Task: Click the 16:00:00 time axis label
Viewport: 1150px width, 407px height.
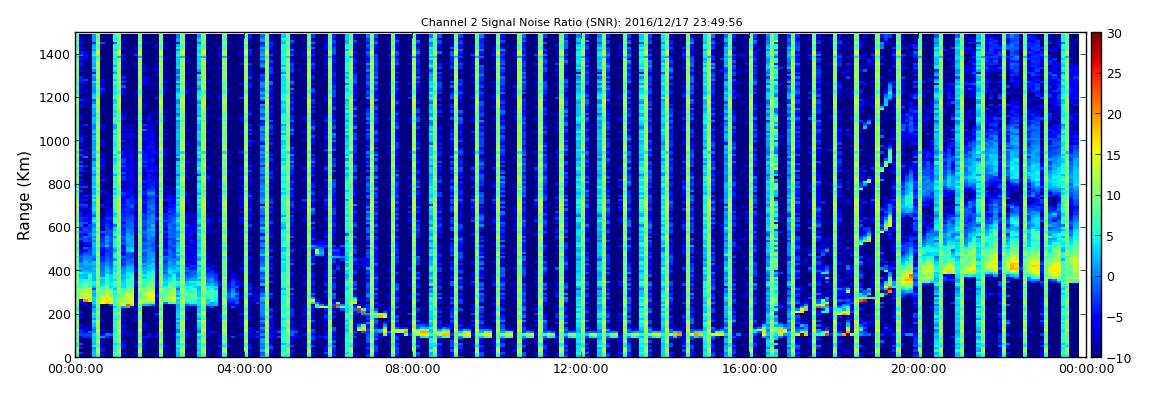Action: pos(750,369)
